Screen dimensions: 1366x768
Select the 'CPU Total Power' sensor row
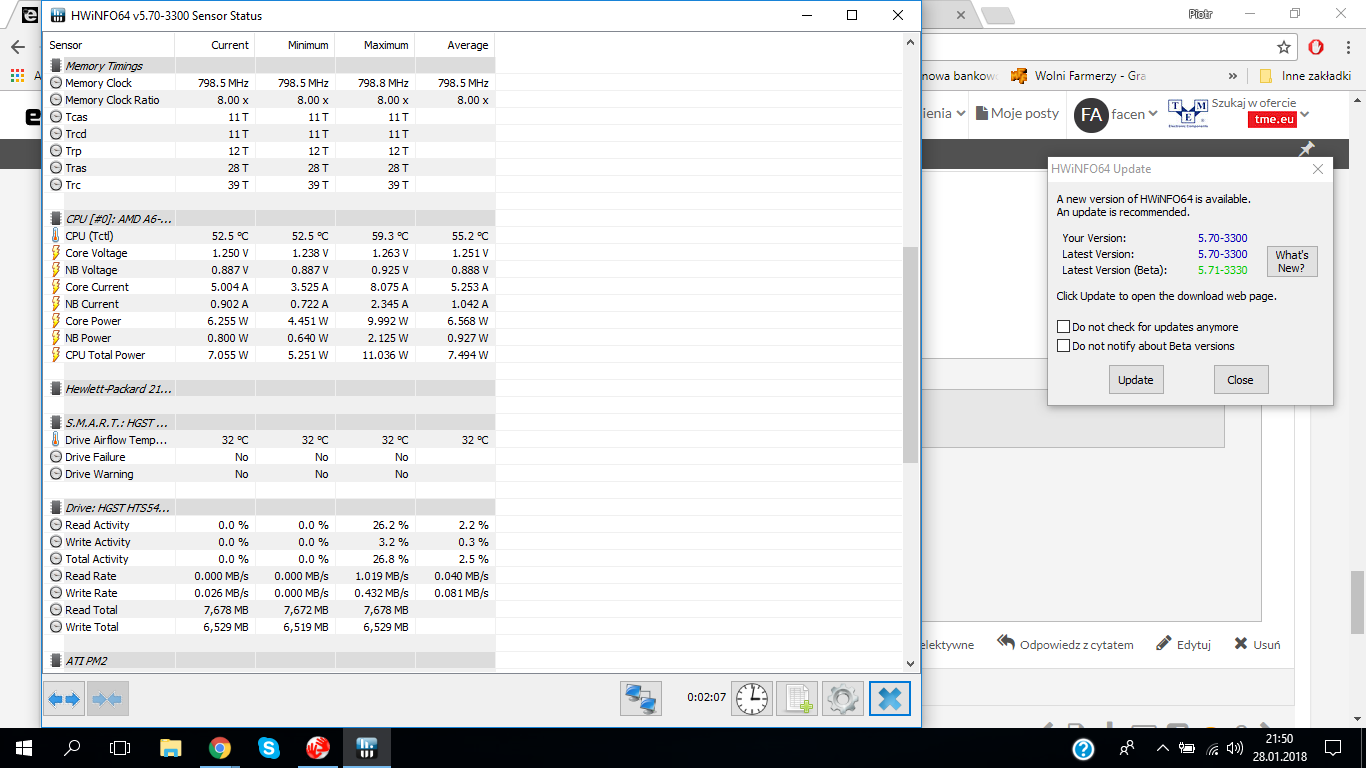coord(269,355)
